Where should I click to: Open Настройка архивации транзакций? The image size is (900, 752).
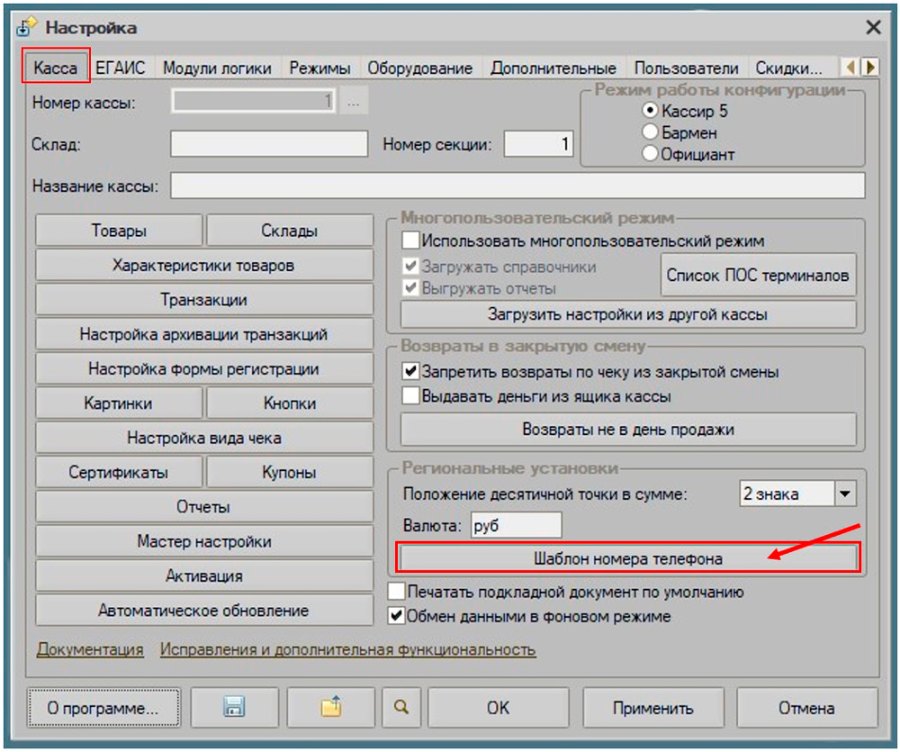click(x=204, y=334)
